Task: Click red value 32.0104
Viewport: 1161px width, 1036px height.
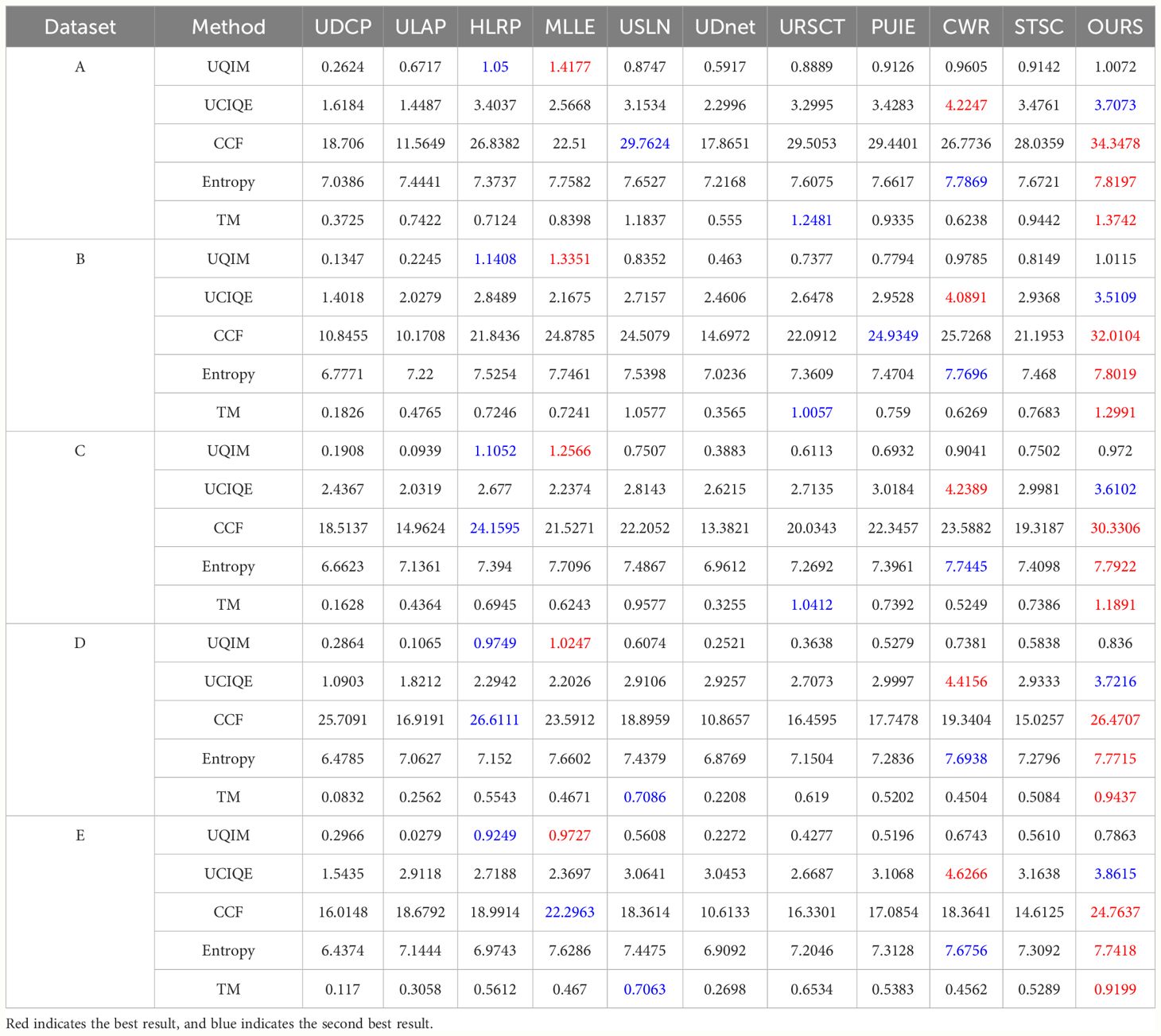Action: pos(1115,336)
